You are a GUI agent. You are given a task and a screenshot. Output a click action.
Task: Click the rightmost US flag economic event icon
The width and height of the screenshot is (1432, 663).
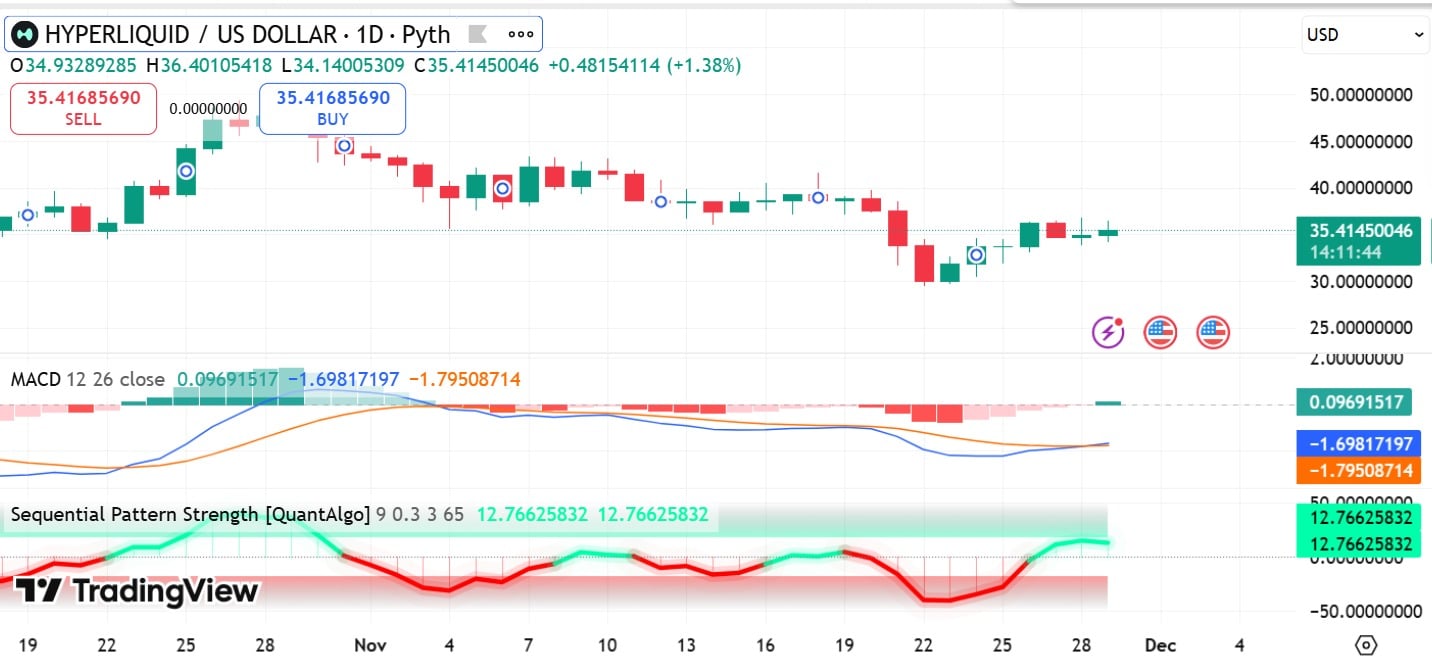click(x=1213, y=331)
